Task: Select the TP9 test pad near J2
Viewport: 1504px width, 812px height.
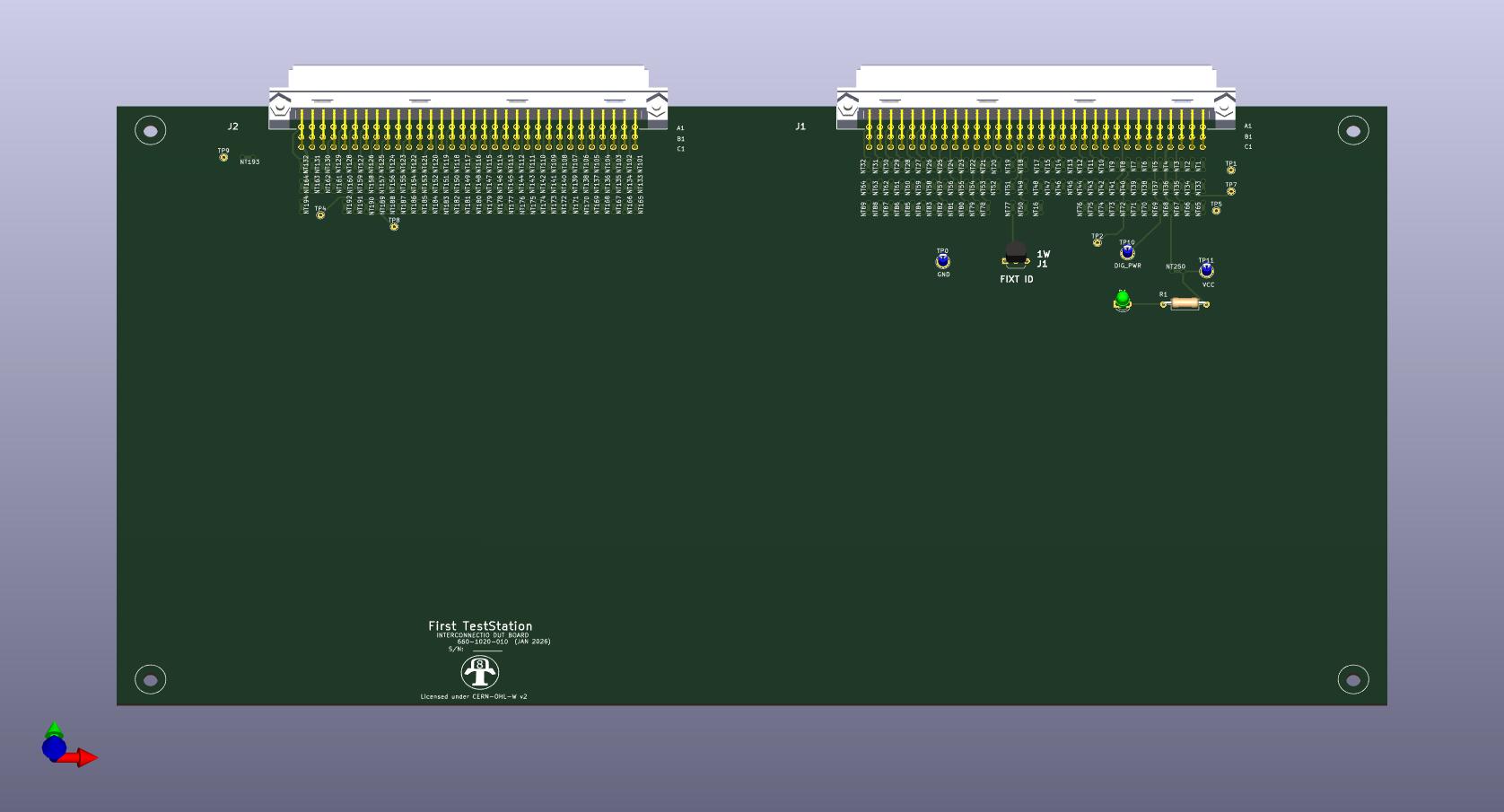Action: point(223,158)
